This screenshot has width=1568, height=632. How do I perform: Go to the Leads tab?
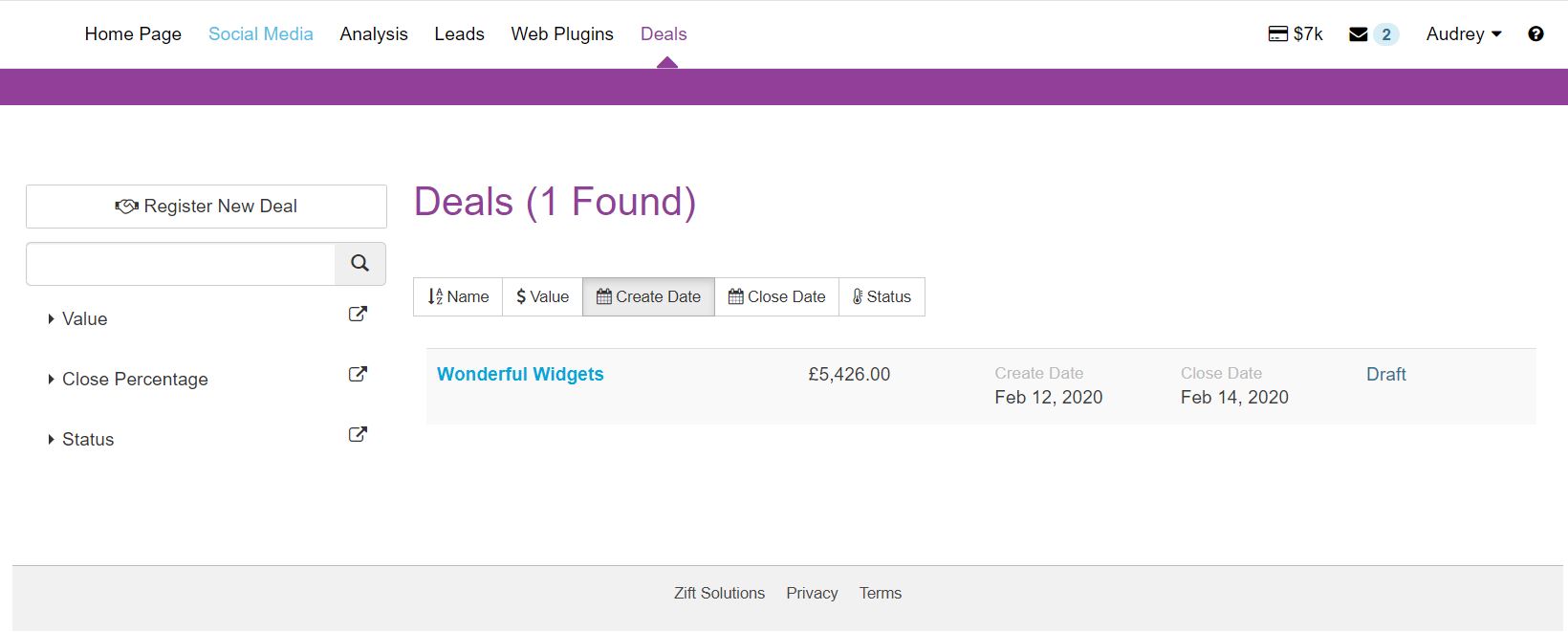click(459, 34)
